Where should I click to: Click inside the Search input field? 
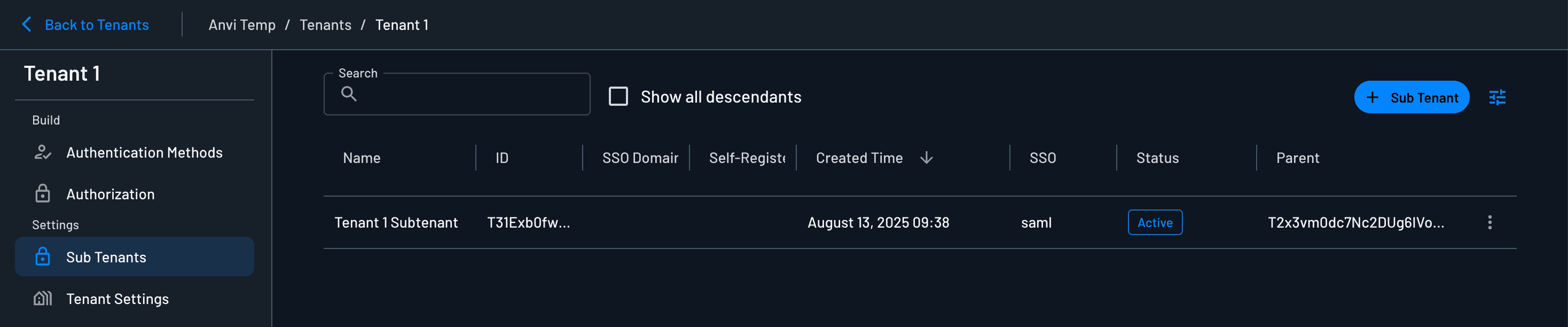click(462, 95)
